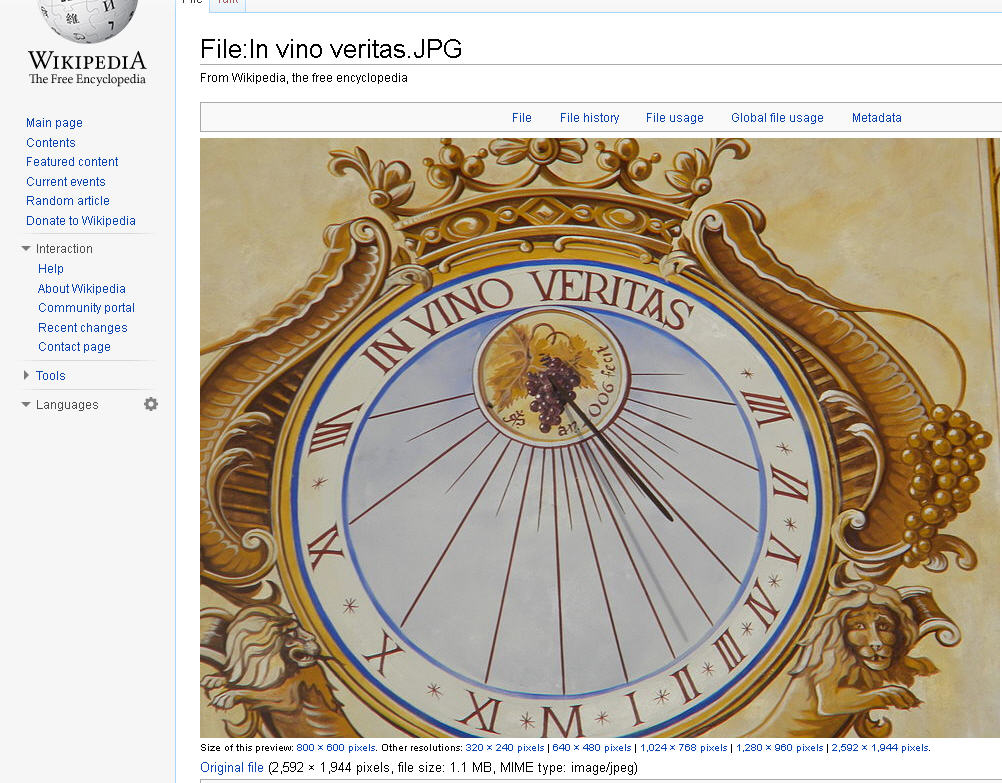Open the Main page link
1002x783 pixels.
[54, 123]
